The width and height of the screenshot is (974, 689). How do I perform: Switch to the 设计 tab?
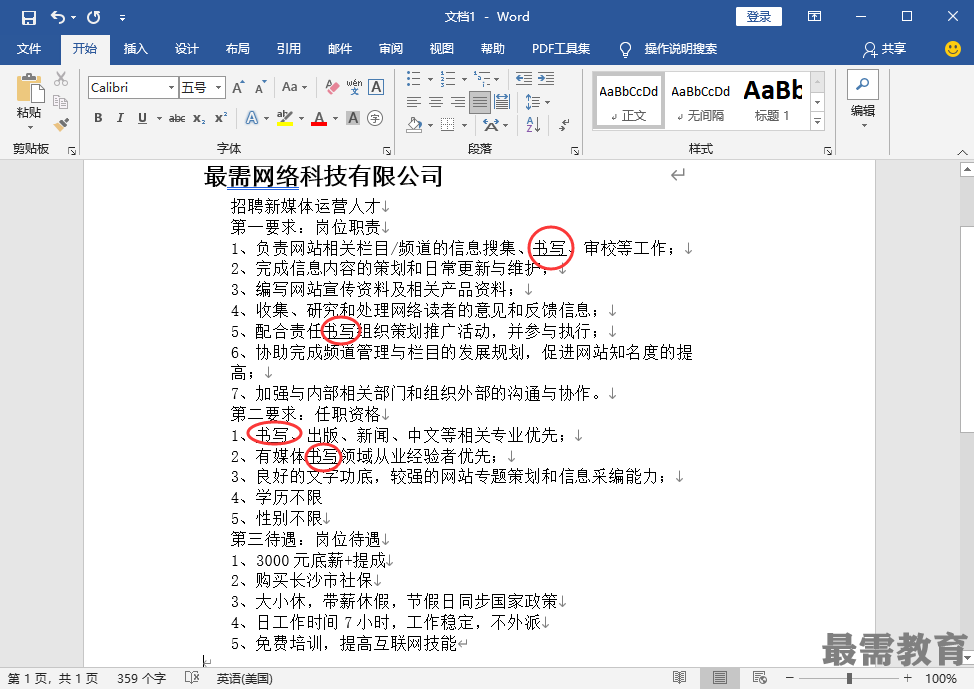coord(186,49)
